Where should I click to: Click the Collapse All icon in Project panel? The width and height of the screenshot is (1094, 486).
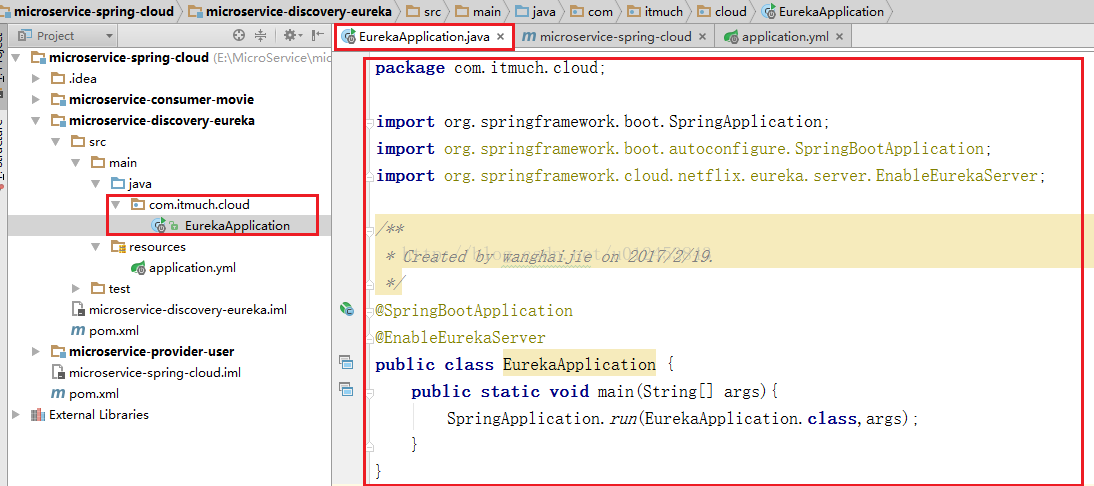click(x=261, y=35)
